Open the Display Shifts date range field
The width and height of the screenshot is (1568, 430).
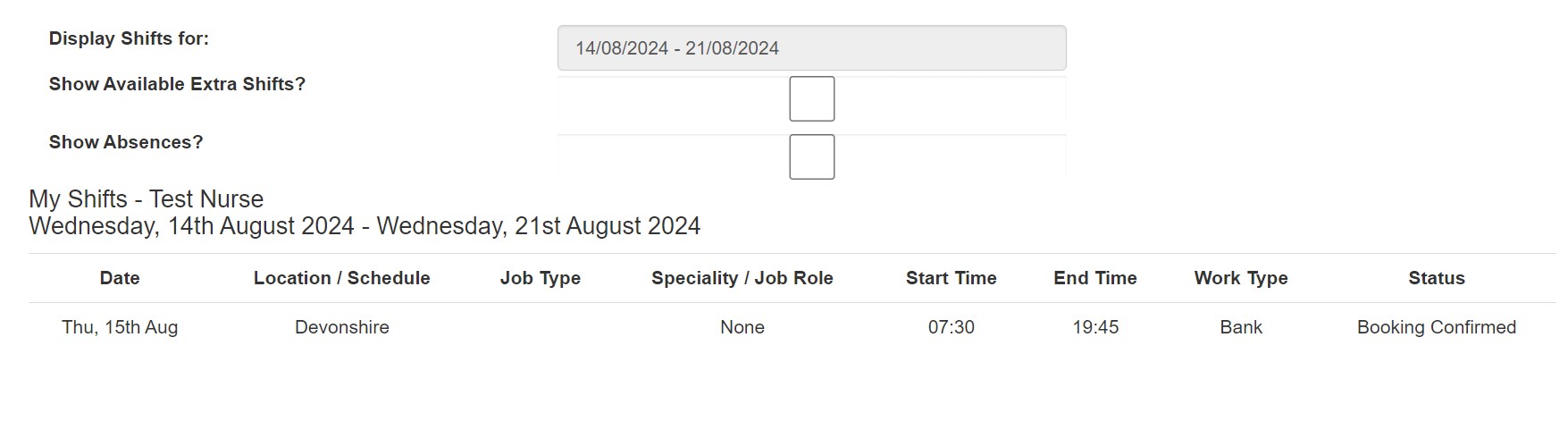point(811,48)
